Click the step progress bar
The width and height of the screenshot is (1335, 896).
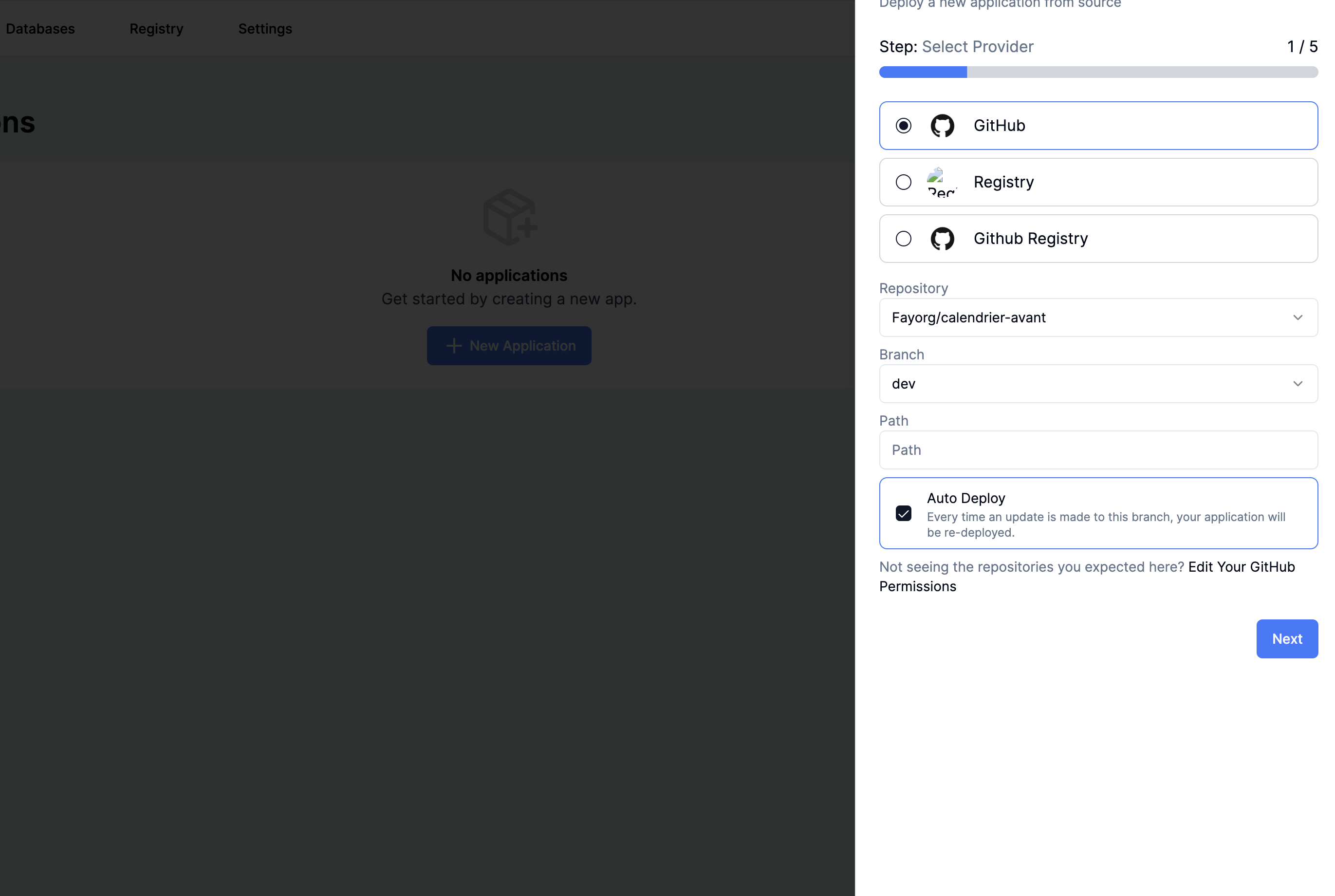pyautogui.click(x=1098, y=72)
